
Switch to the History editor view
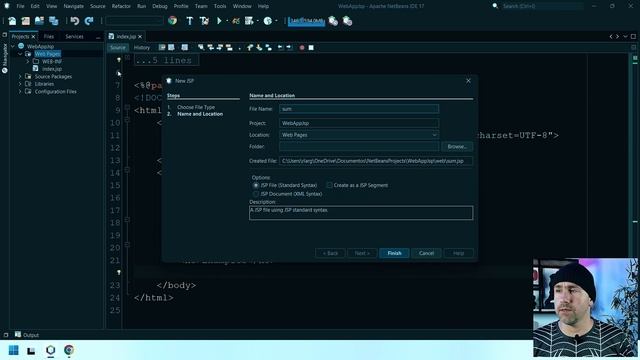(142, 48)
